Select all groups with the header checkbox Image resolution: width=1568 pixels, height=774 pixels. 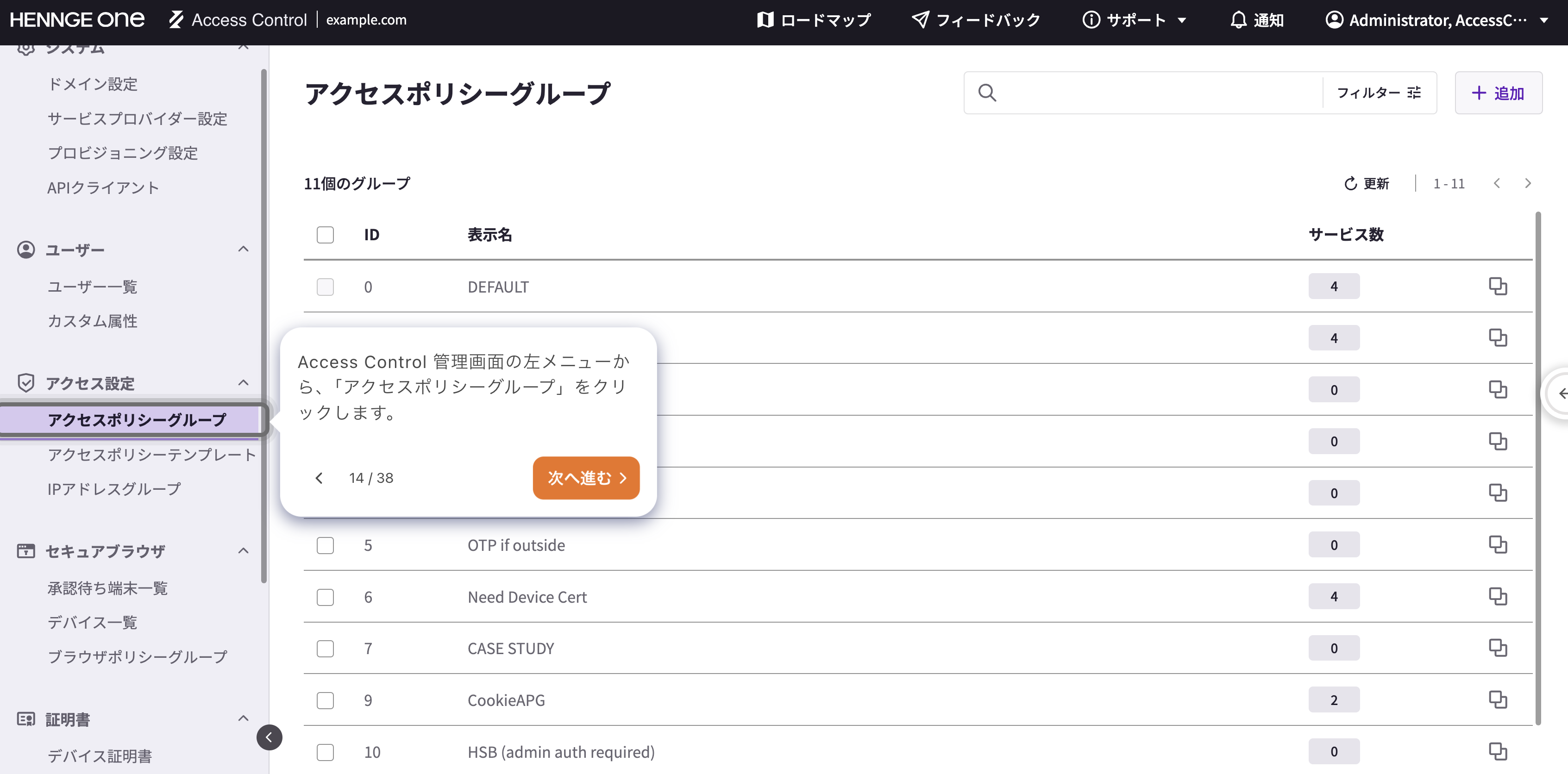(325, 234)
